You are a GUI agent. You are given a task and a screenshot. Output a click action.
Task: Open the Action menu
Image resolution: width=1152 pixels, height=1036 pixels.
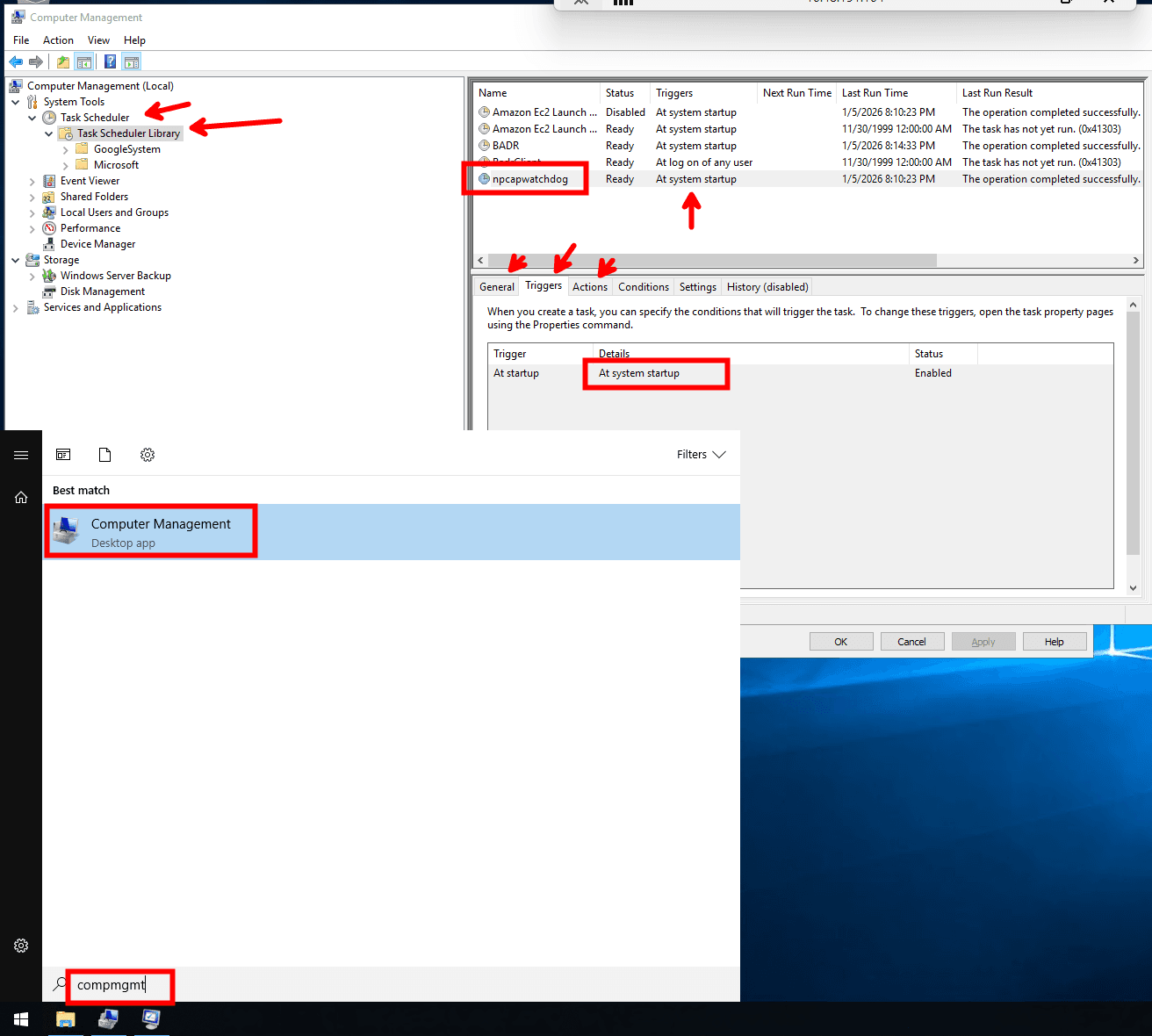58,40
